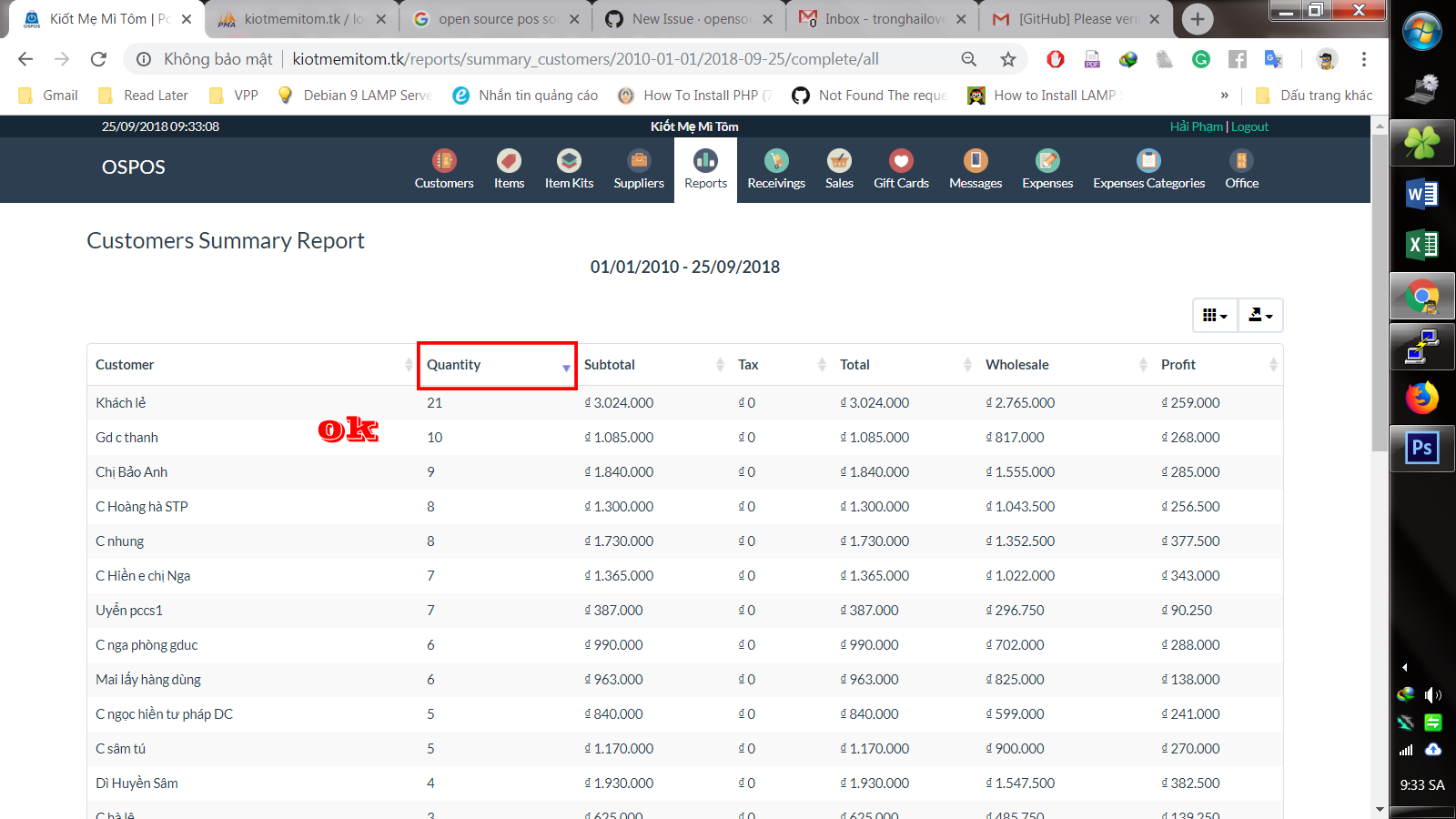Open Chrome's three-dot menu
The width and height of the screenshot is (1456, 819).
pyautogui.click(x=1363, y=59)
